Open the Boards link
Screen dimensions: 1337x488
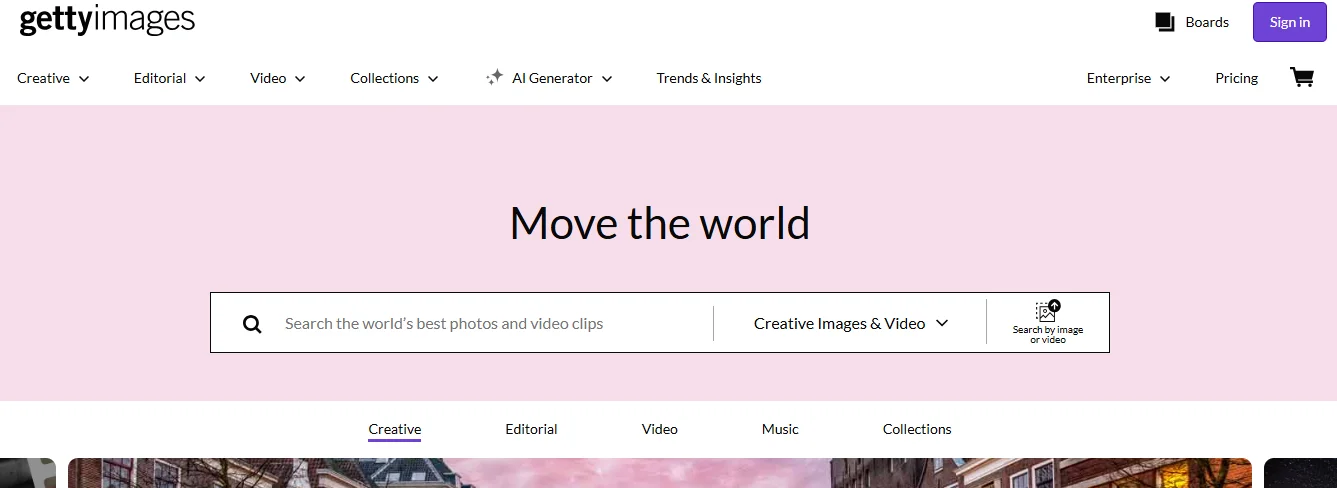click(1207, 22)
